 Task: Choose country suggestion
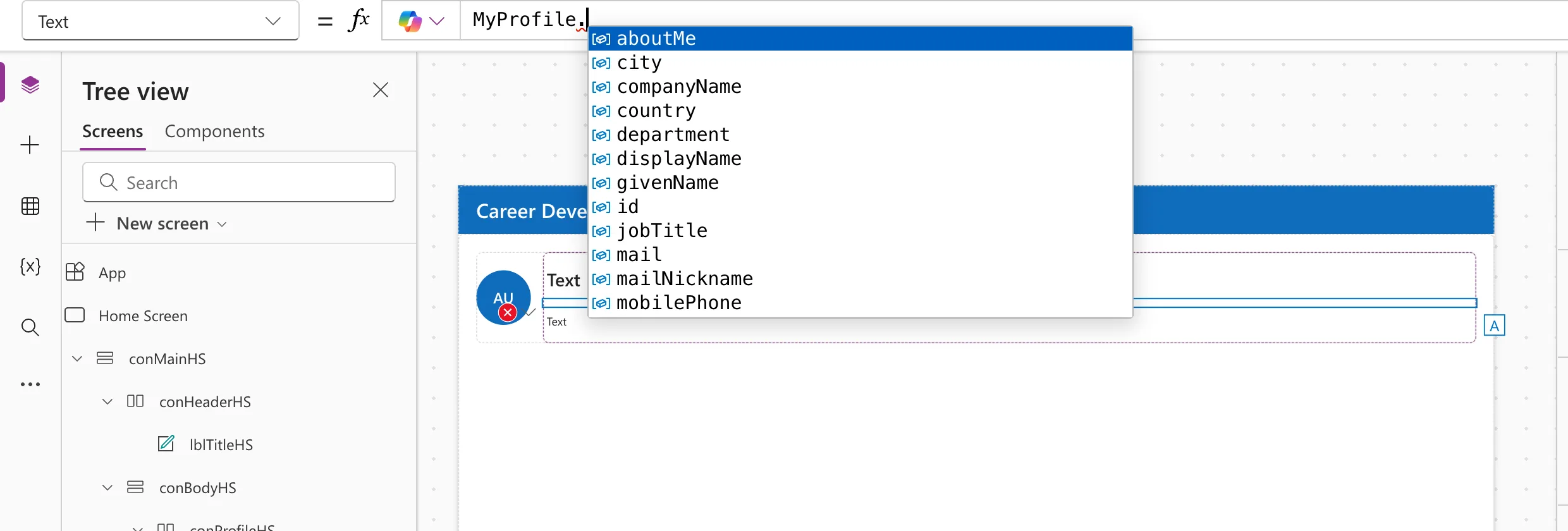pyautogui.click(x=861, y=111)
